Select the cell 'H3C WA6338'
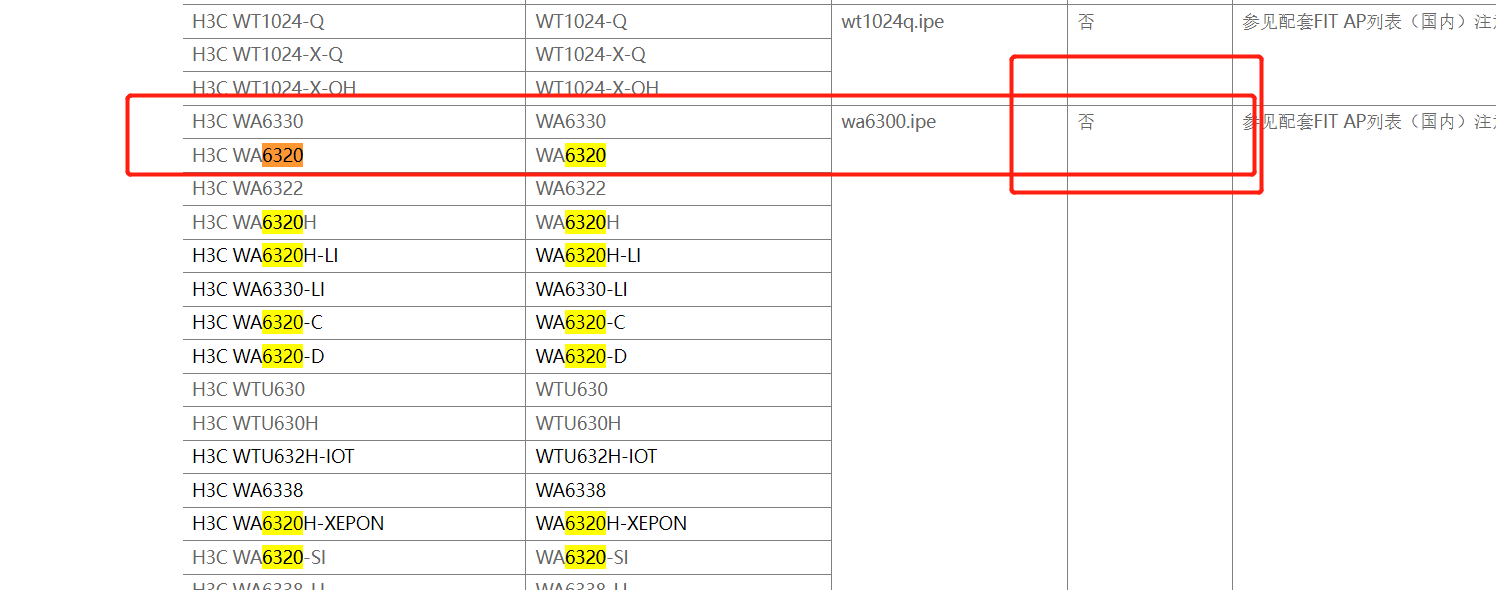This screenshot has height=590, width=1496. [354, 491]
